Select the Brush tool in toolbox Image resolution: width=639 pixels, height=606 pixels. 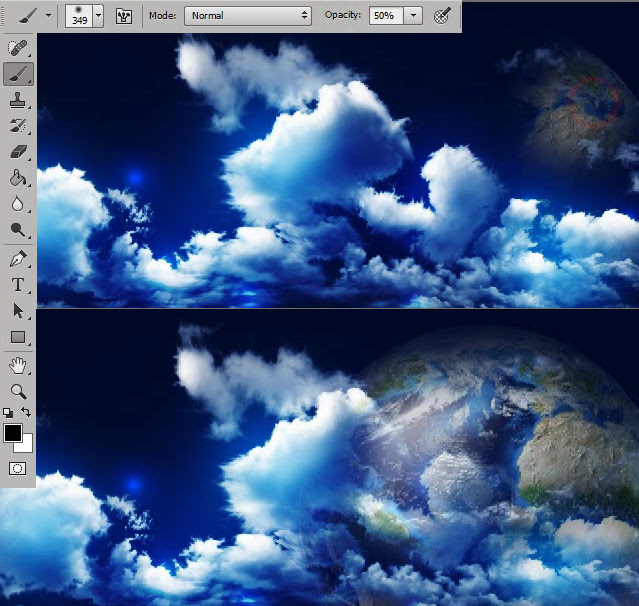pos(18,74)
